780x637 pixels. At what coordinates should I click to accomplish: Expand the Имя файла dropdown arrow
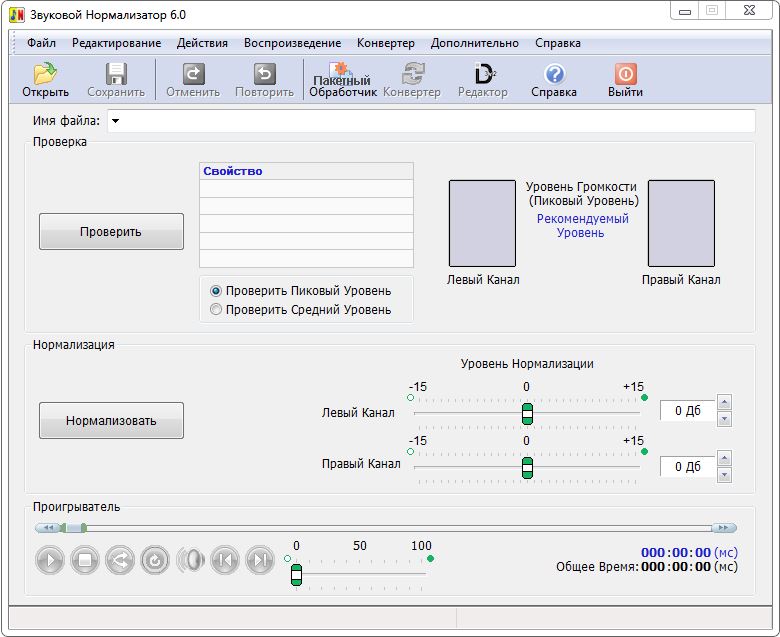[115, 121]
